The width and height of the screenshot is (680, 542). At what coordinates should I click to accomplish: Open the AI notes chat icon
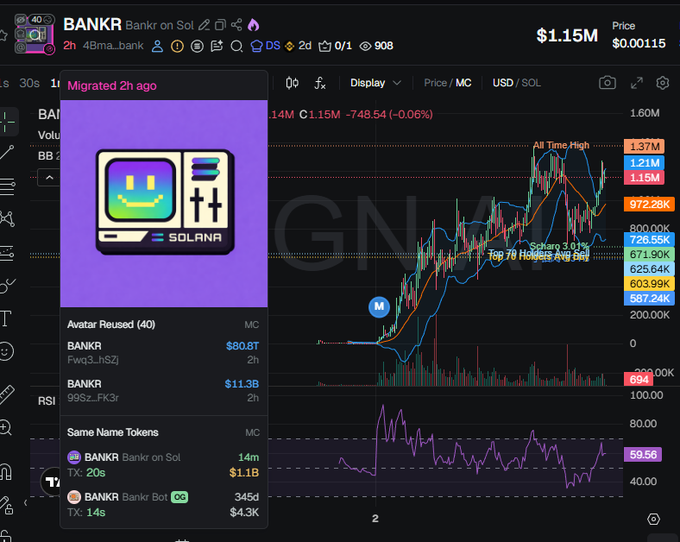click(x=217, y=46)
